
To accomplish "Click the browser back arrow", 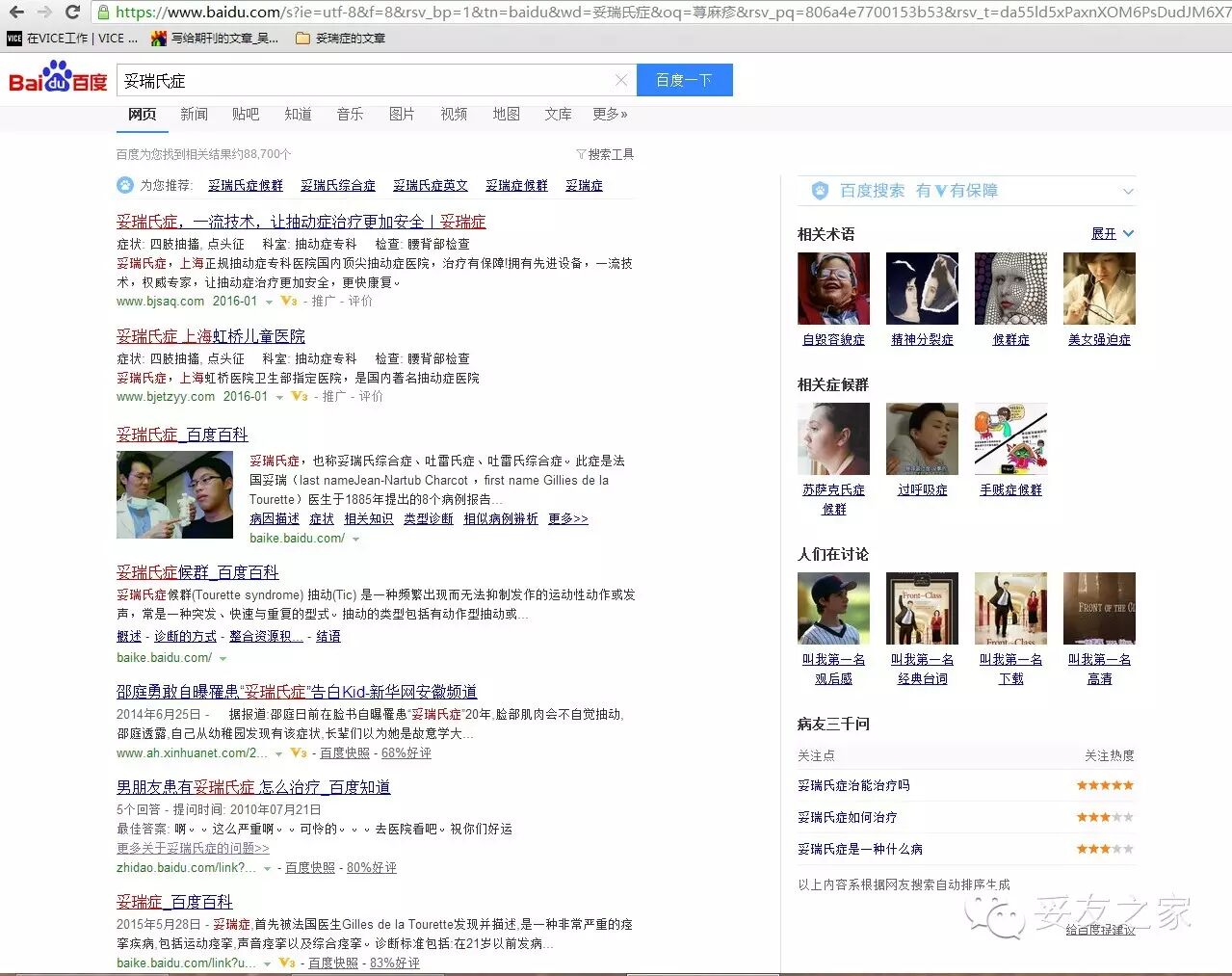I will (x=15, y=13).
